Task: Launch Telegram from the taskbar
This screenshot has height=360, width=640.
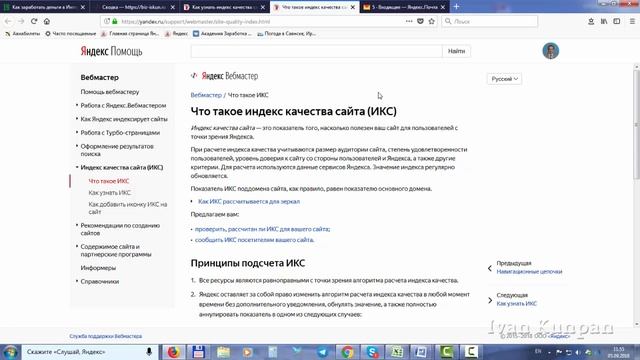Action: (x=322, y=352)
